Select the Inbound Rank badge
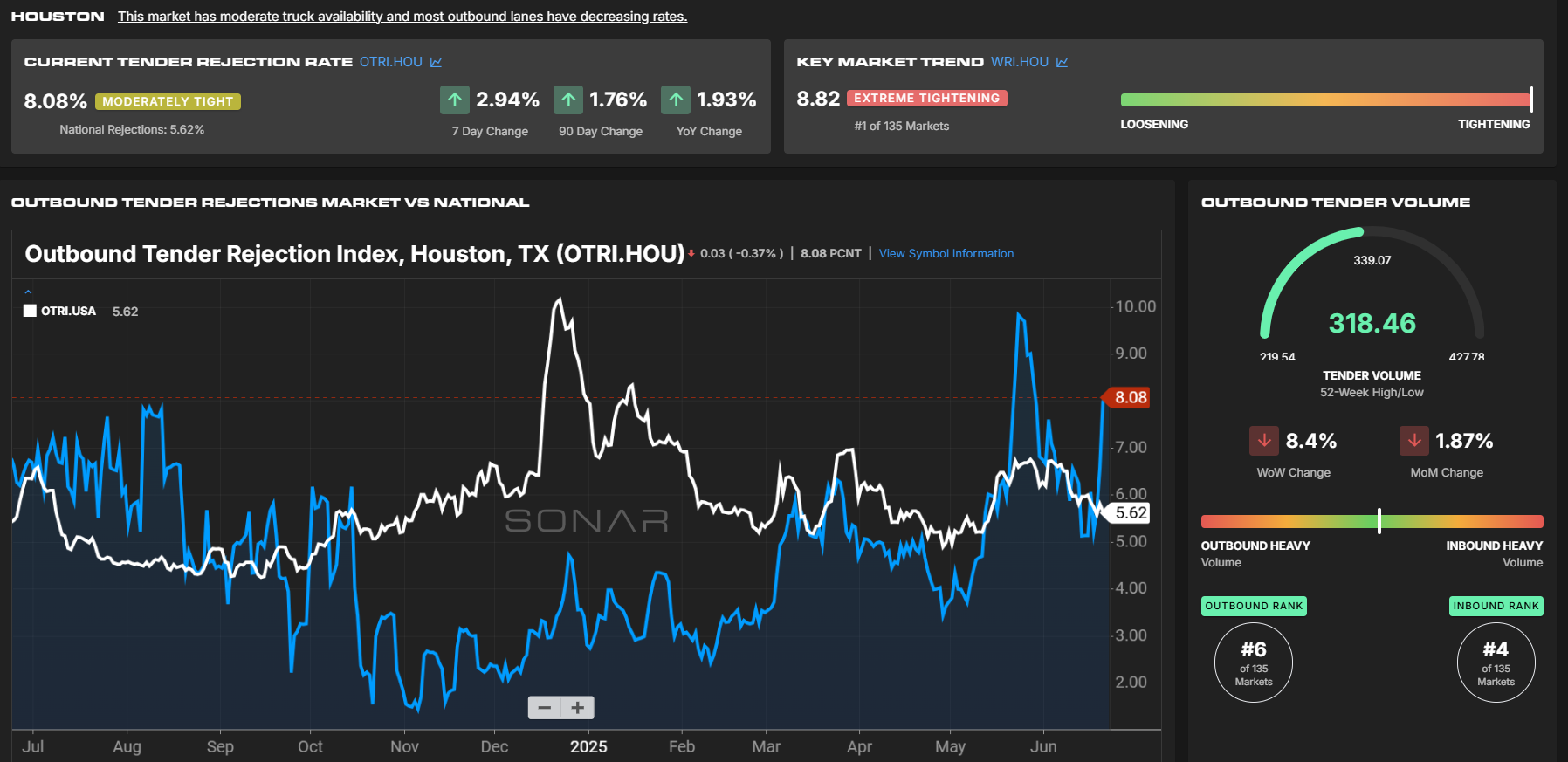The width and height of the screenshot is (1568, 762). pos(1496,606)
